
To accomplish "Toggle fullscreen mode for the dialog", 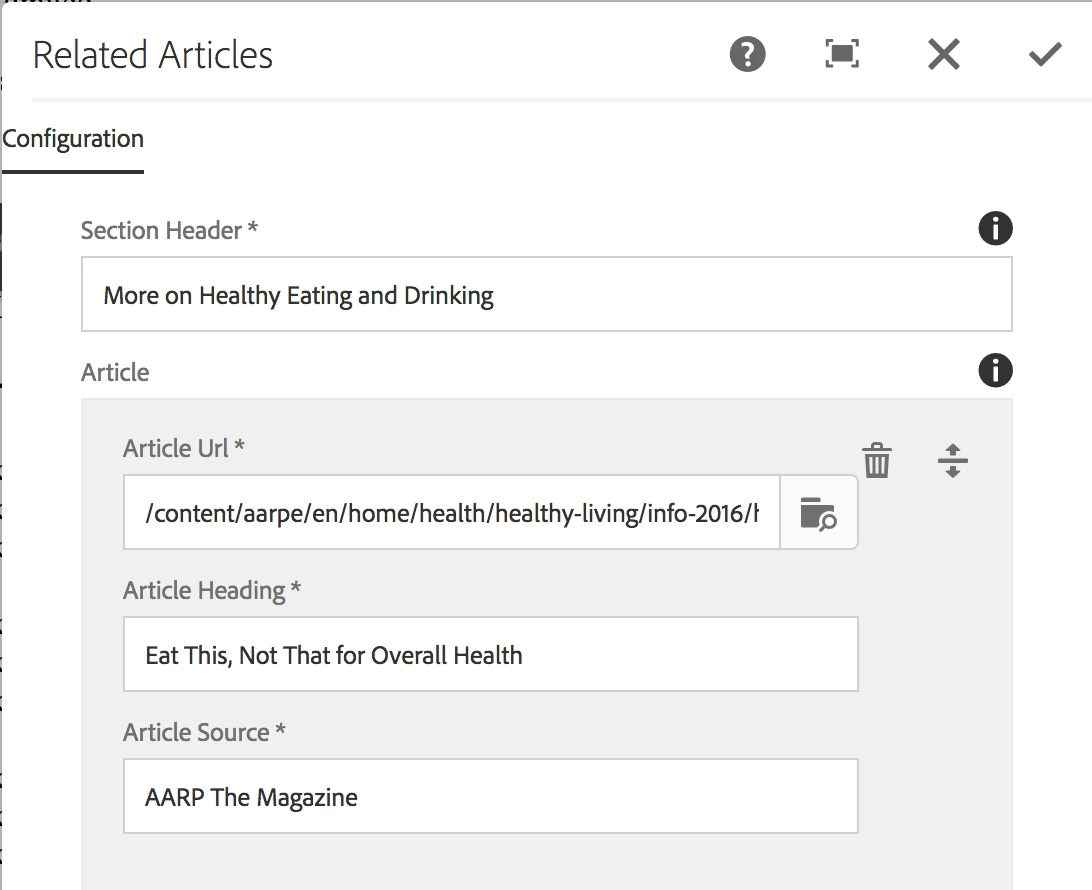I will click(x=842, y=54).
